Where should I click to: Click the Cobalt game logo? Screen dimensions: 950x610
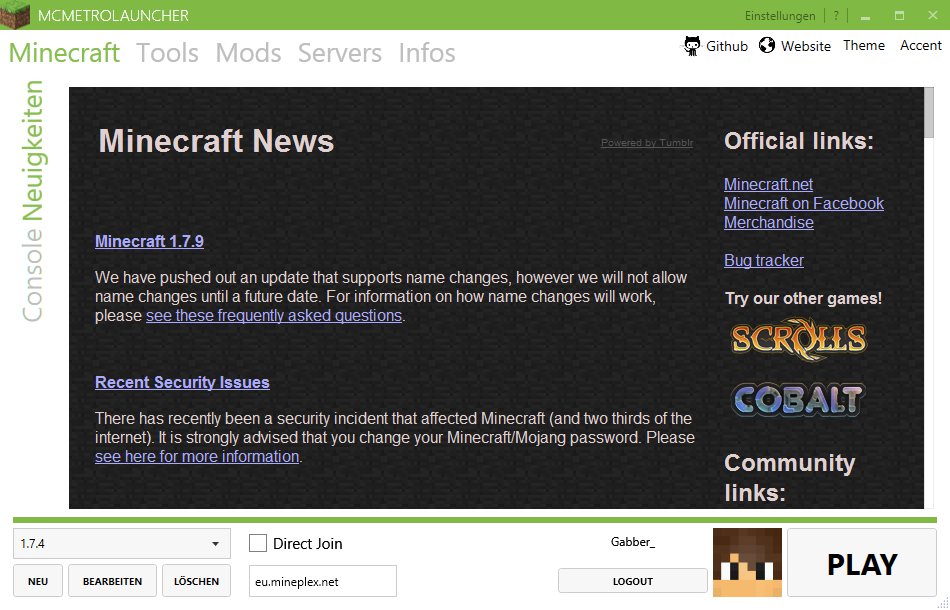point(798,400)
